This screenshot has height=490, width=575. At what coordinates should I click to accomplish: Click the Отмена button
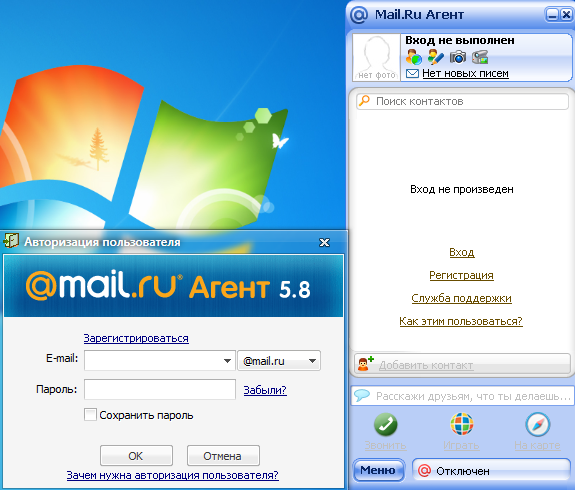[x=223, y=456]
